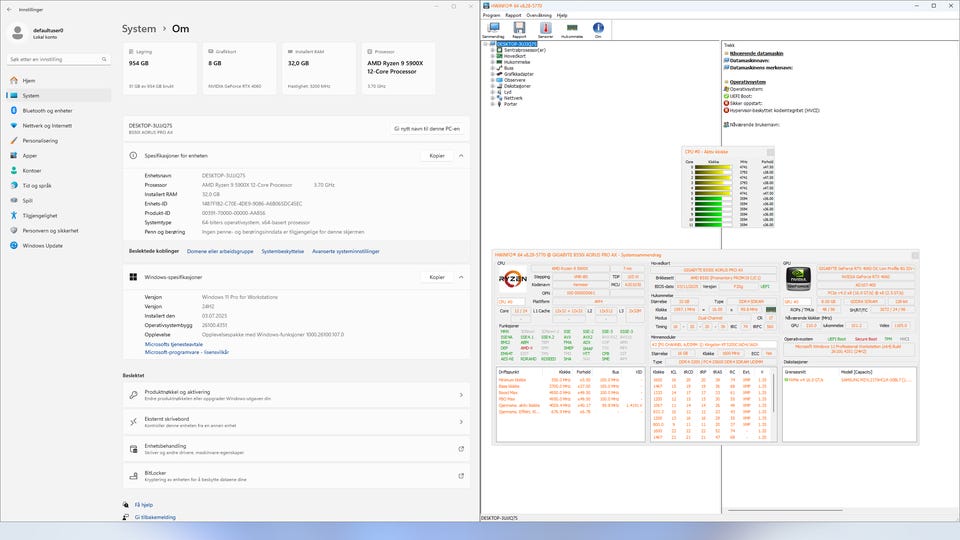Open the Rapport menu in HWiNFO
Image resolution: width=960 pixels, height=540 pixels.
point(514,16)
